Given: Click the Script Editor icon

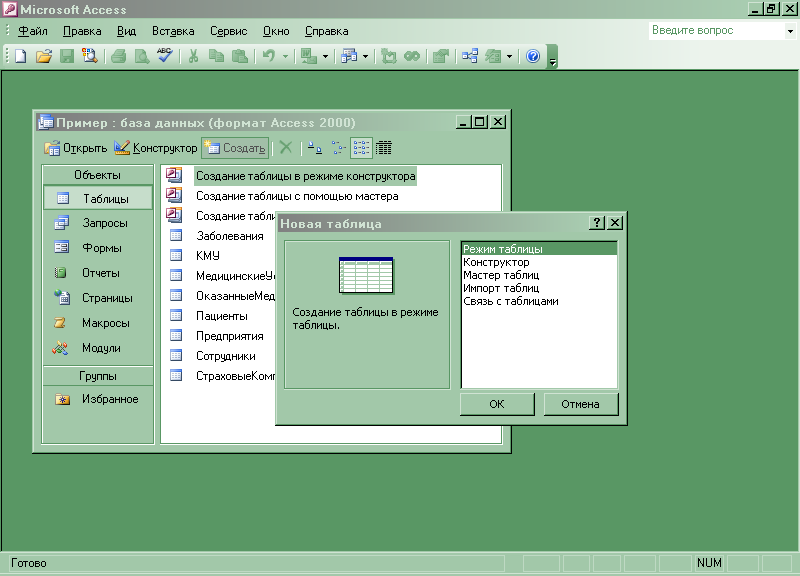Looking at the screenshot, I should [412, 56].
